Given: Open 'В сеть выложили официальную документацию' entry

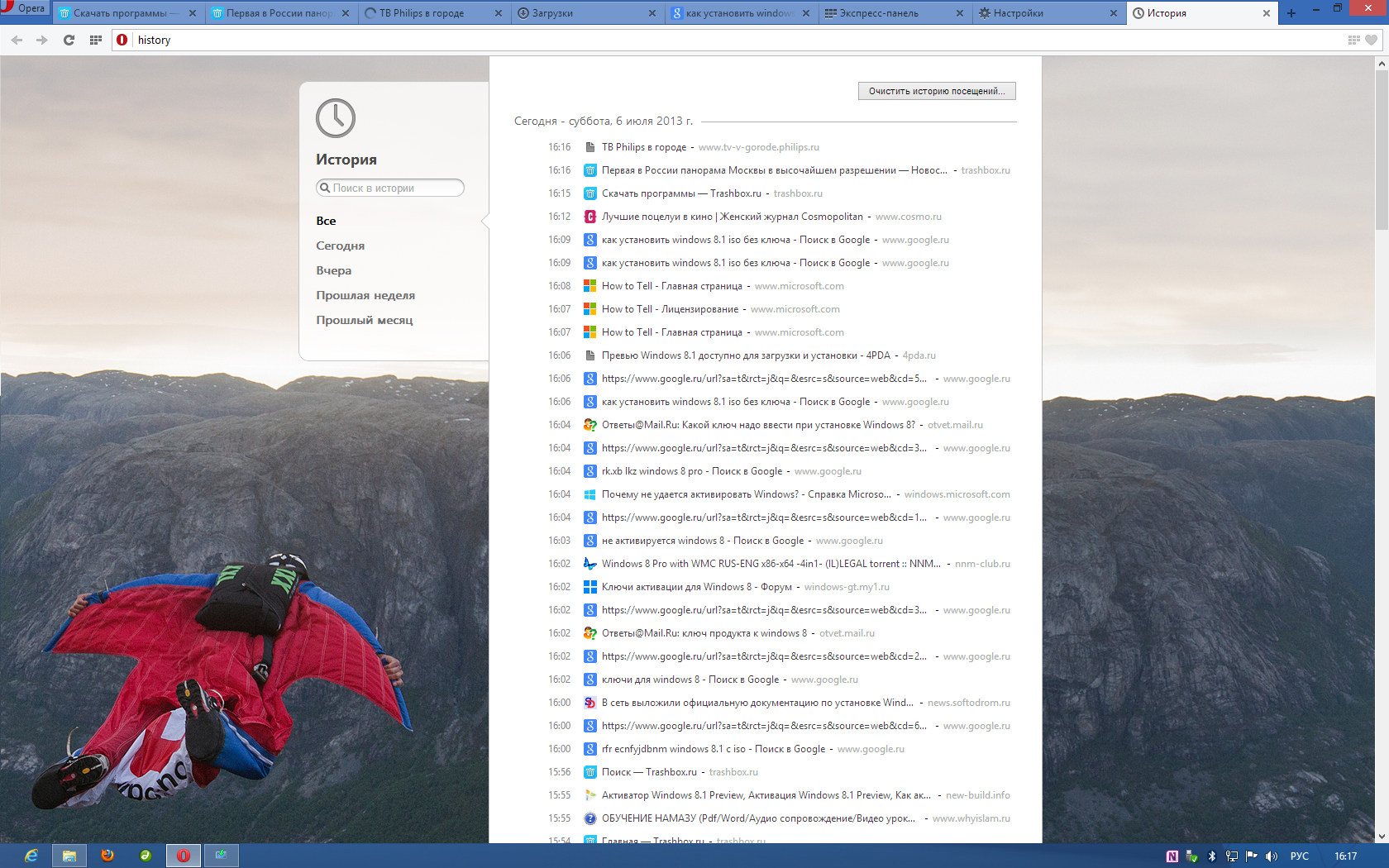Looking at the screenshot, I should [x=757, y=703].
